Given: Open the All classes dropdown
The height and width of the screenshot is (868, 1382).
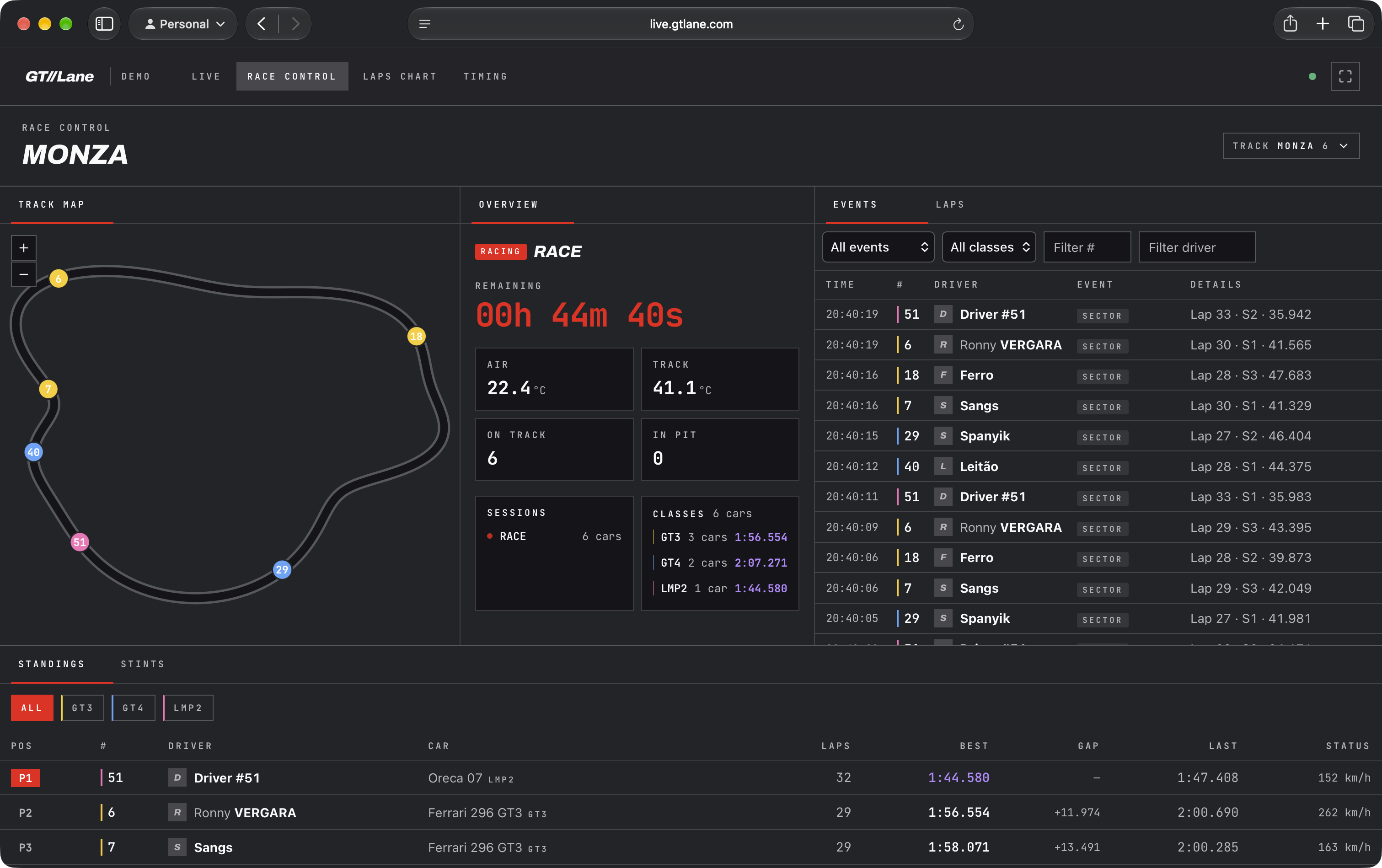Looking at the screenshot, I should point(989,247).
